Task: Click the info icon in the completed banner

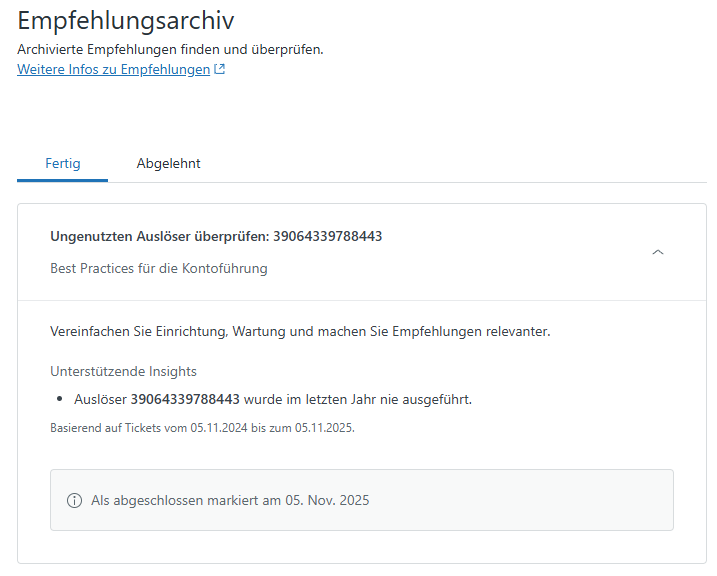Action: tap(75, 501)
